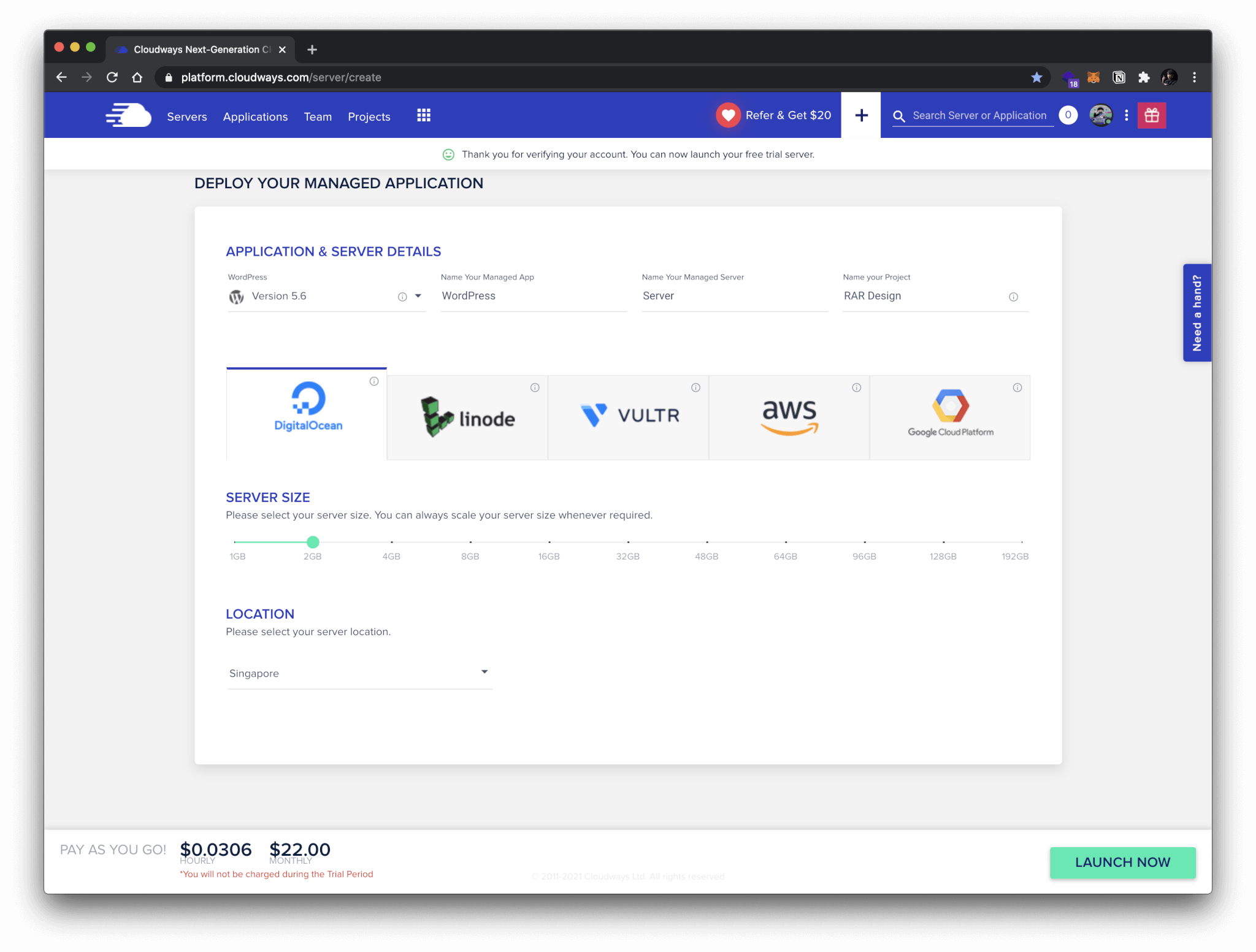Select the Vultr cloud provider
The width and height of the screenshot is (1256, 952).
(x=628, y=417)
